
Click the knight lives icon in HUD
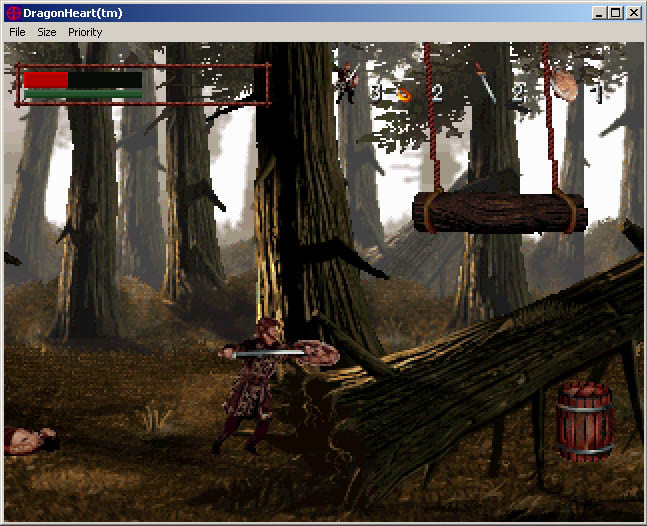(347, 83)
